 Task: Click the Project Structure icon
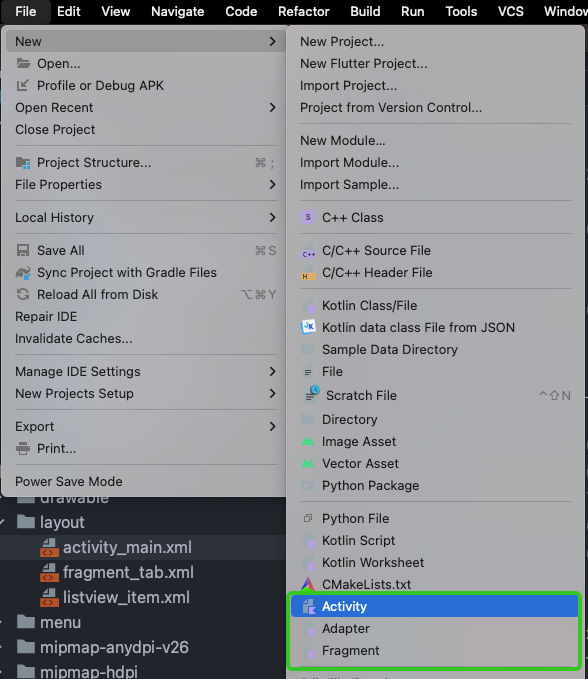click(23, 163)
